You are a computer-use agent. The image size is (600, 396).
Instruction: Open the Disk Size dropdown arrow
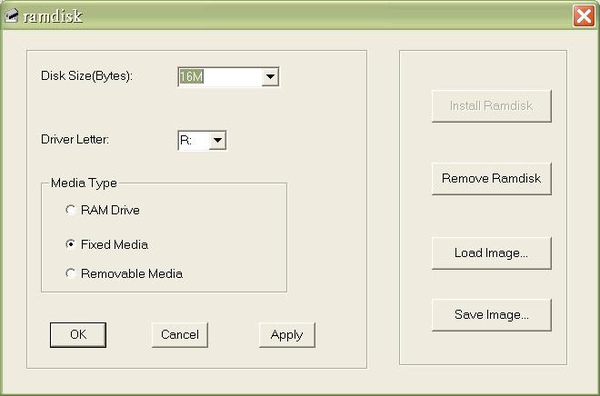coord(270,77)
